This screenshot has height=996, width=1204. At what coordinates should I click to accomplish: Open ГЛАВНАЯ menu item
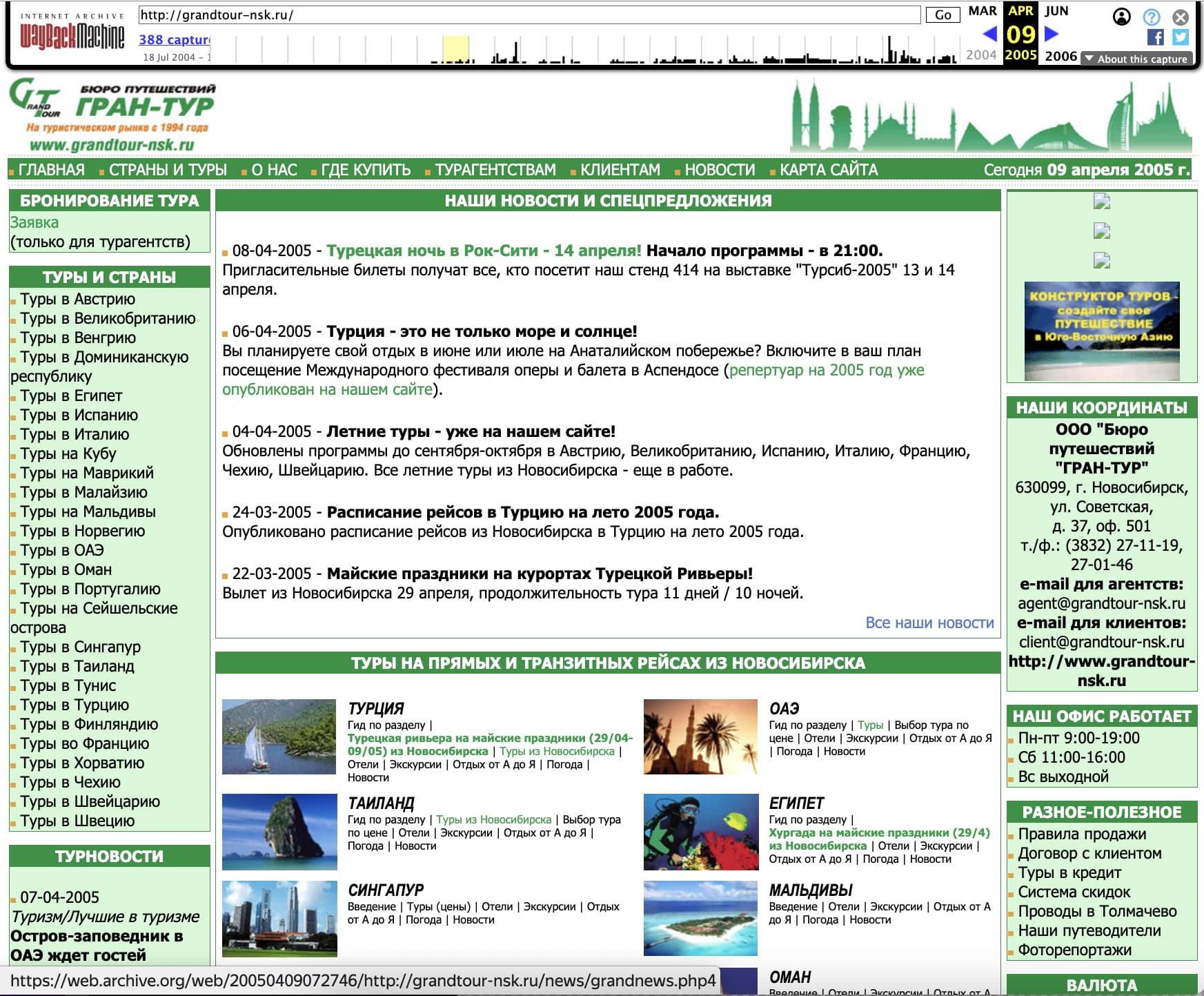(51, 170)
